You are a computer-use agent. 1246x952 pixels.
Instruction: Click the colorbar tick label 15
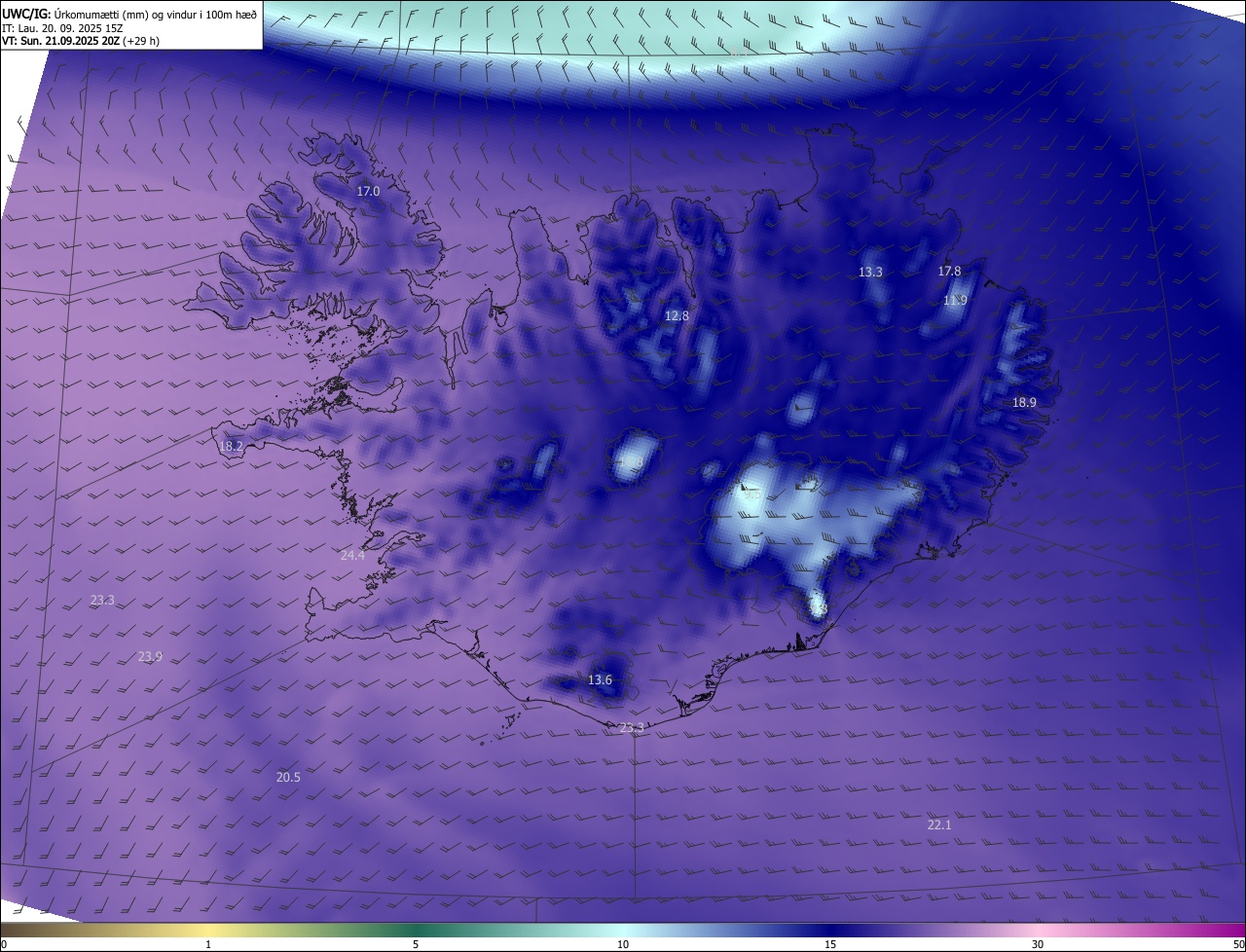[830, 944]
